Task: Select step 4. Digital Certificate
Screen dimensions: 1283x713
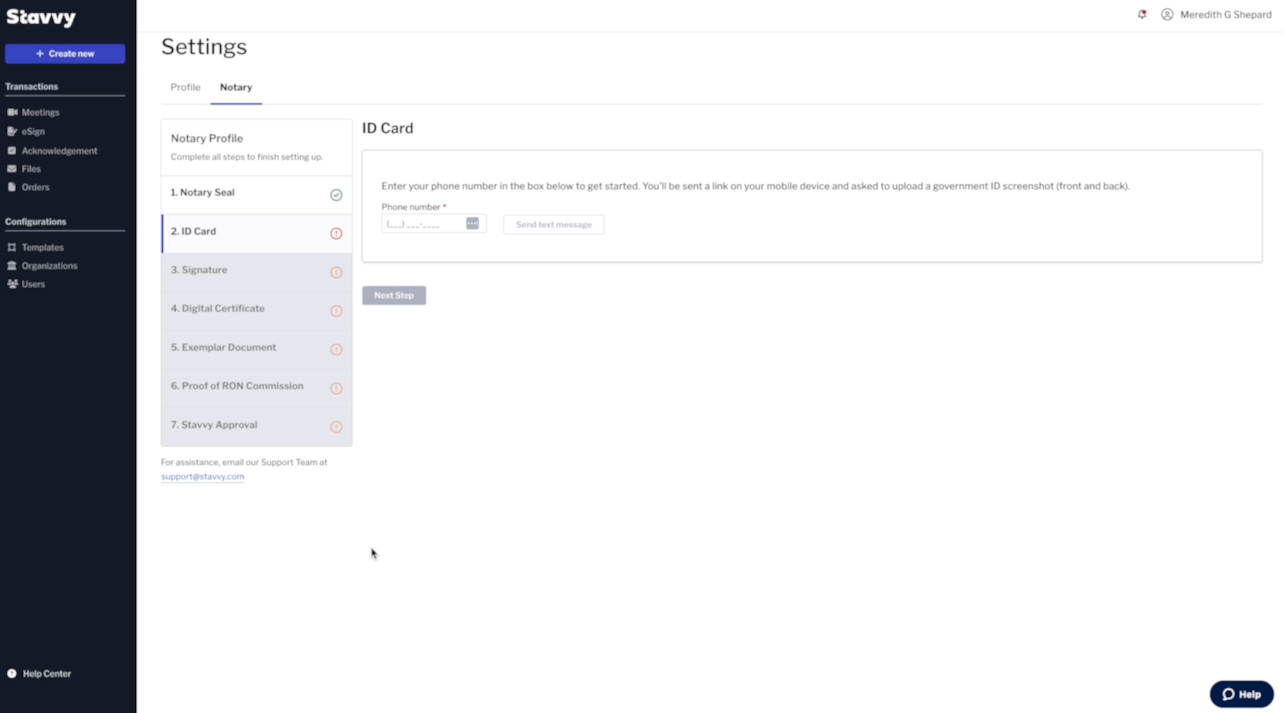Action: [x=256, y=311]
